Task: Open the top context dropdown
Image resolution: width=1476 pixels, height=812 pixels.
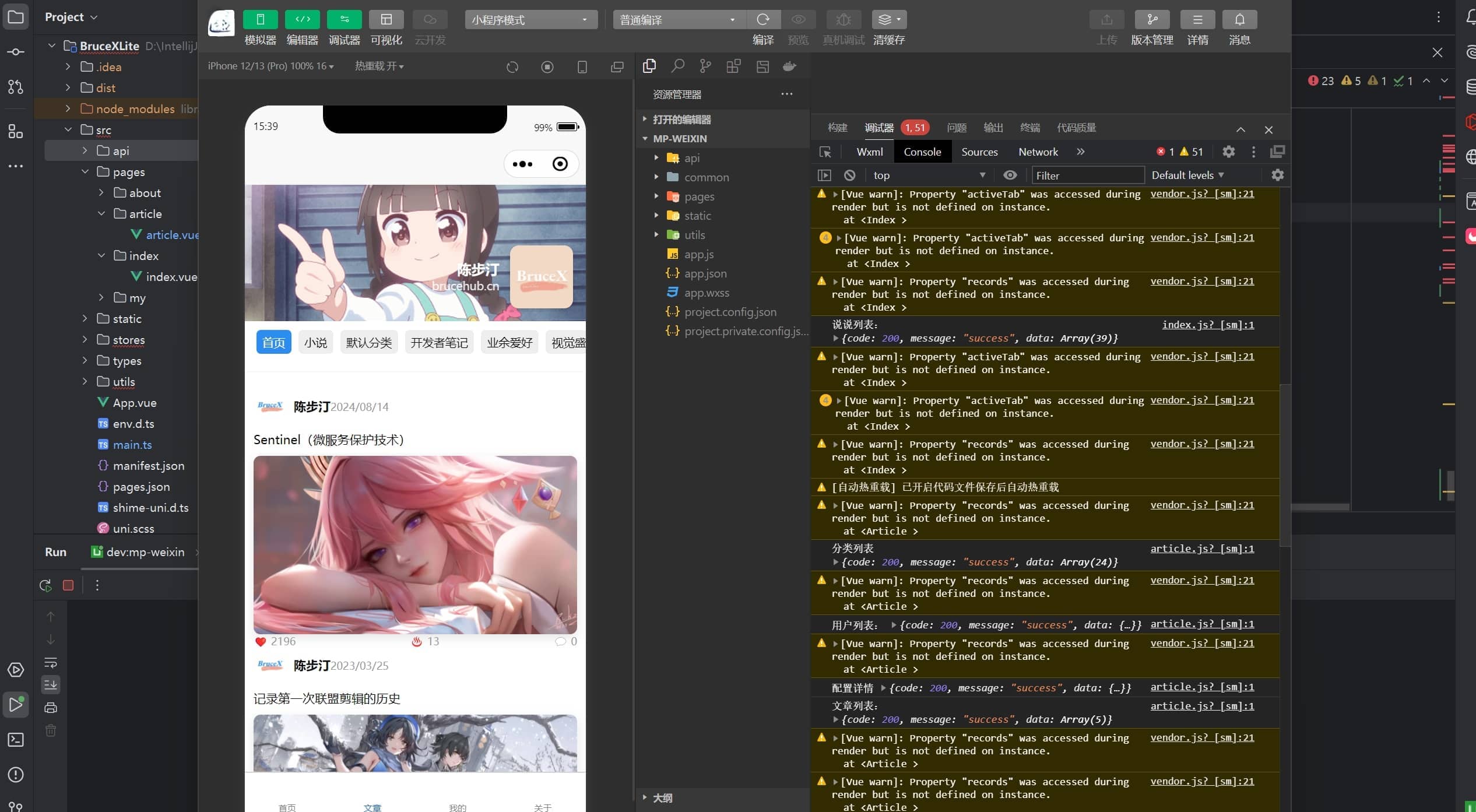Action: pos(929,175)
